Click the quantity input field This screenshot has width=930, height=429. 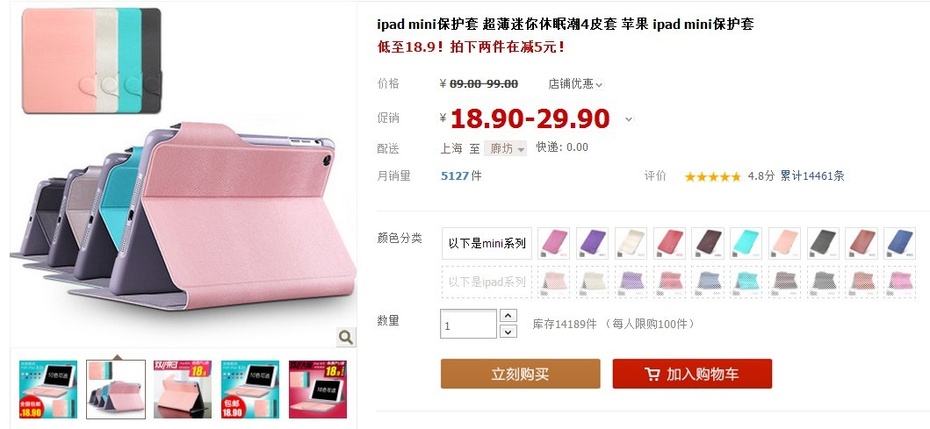pyautogui.click(x=469, y=324)
